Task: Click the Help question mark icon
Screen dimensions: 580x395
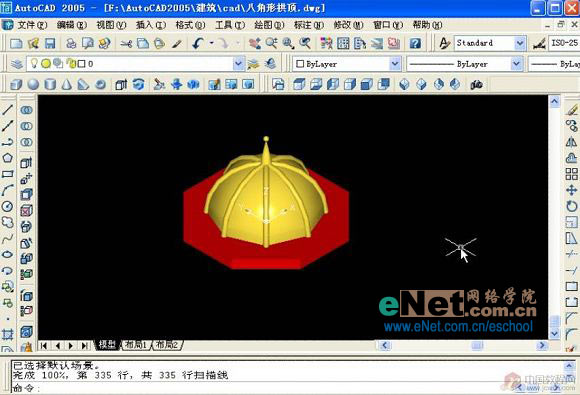Action: pyautogui.click(x=415, y=44)
